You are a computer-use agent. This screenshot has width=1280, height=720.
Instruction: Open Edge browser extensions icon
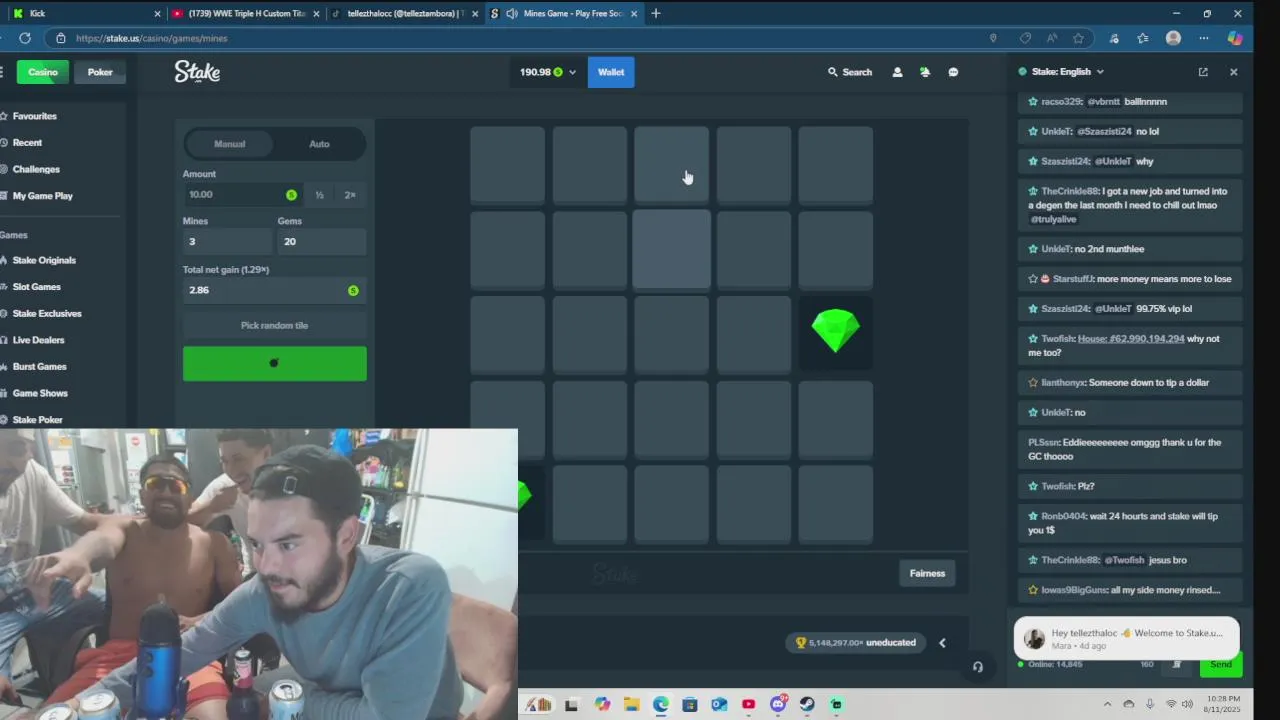(x=1114, y=38)
